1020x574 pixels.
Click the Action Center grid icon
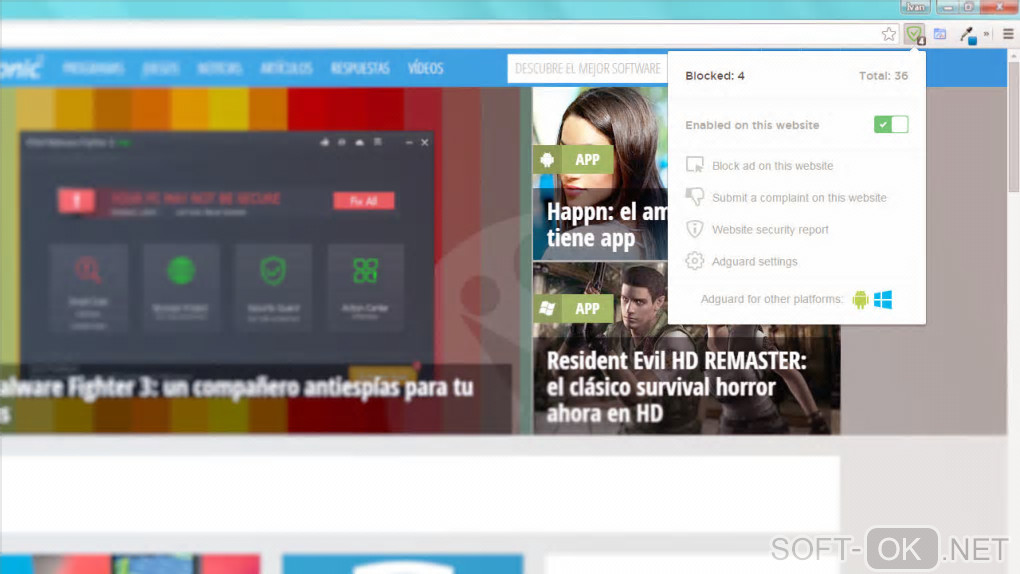tap(365, 270)
